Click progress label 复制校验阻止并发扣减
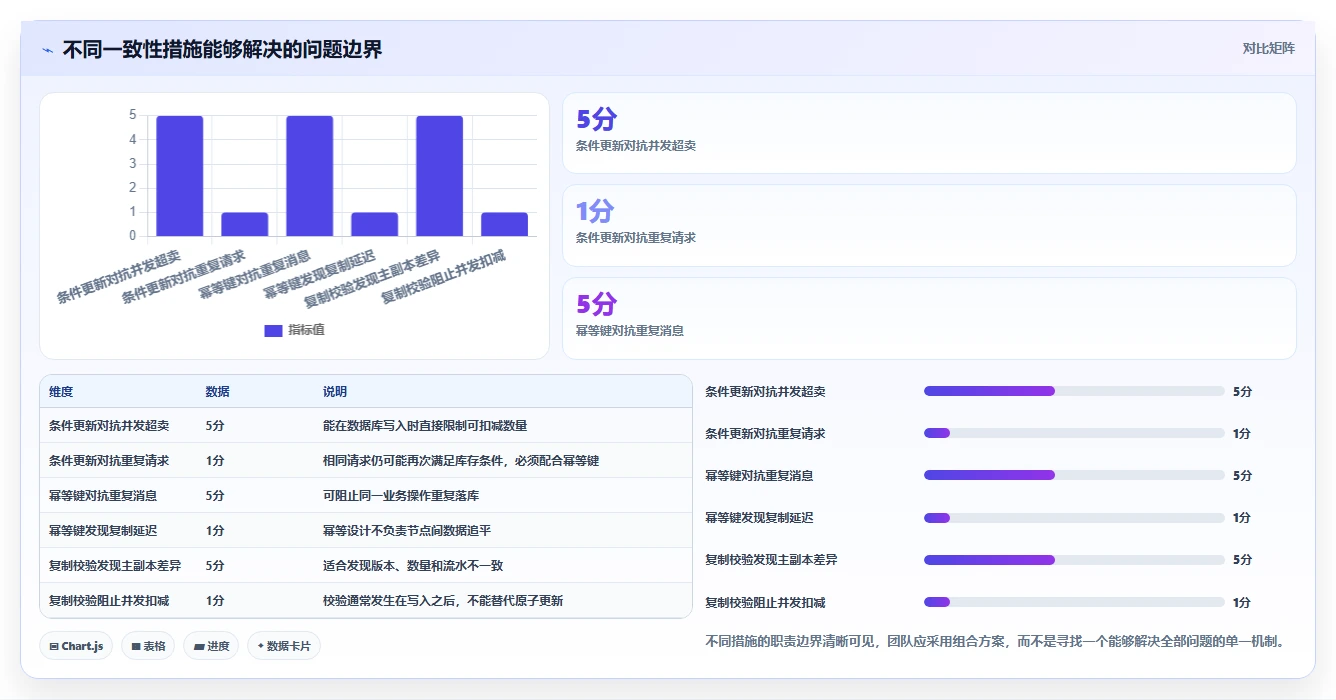The height and width of the screenshot is (700, 1336). tap(765, 603)
